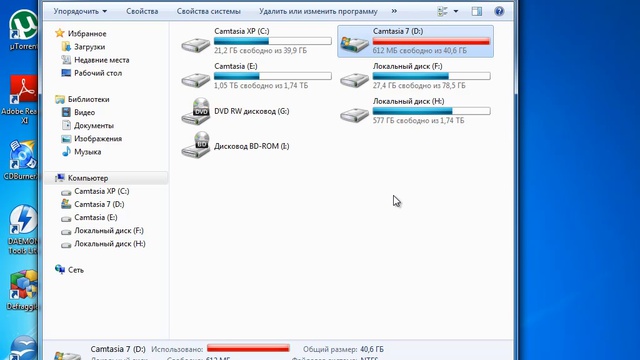Select Camtasia XP (C:) in navigation tree
640x360 pixels.
click(x=102, y=191)
